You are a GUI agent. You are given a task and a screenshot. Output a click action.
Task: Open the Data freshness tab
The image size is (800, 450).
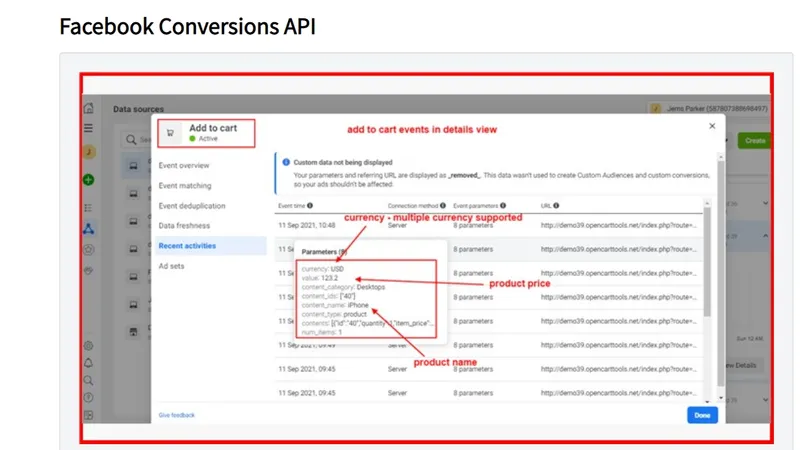(x=184, y=226)
